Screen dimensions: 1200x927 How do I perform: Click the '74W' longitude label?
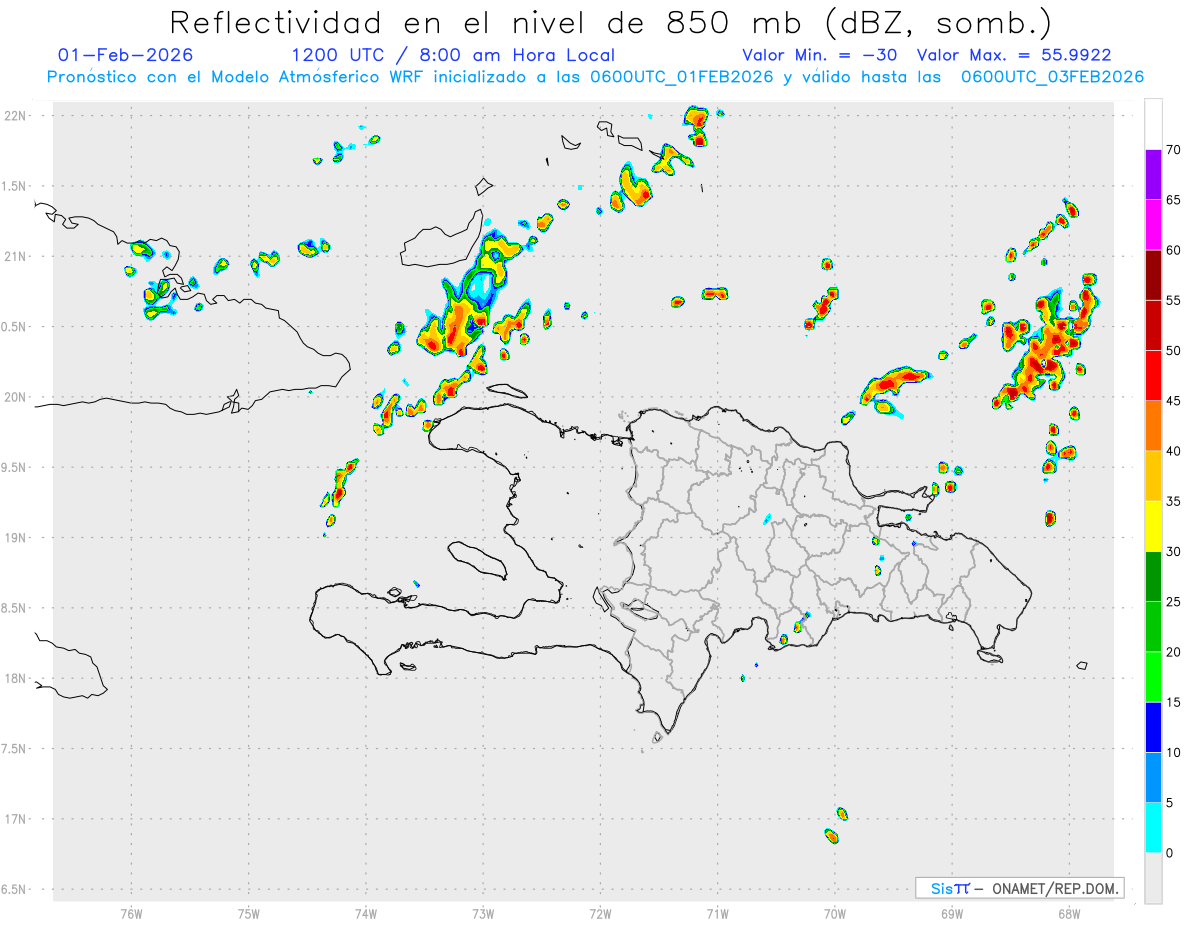[366, 913]
